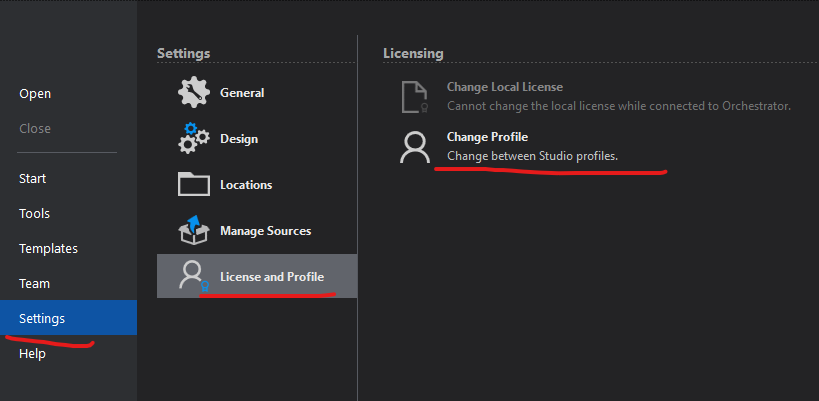Image resolution: width=819 pixels, height=401 pixels.
Task: Open the Help tab
Action: (32, 353)
